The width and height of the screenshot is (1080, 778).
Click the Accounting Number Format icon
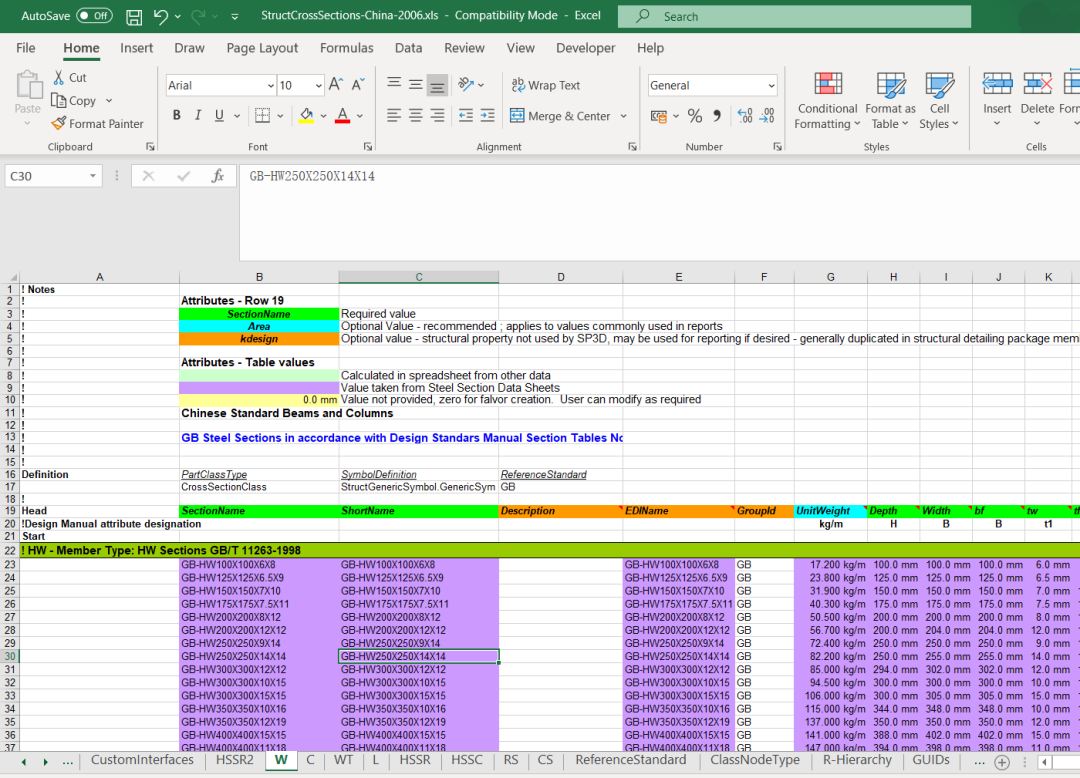(658, 116)
